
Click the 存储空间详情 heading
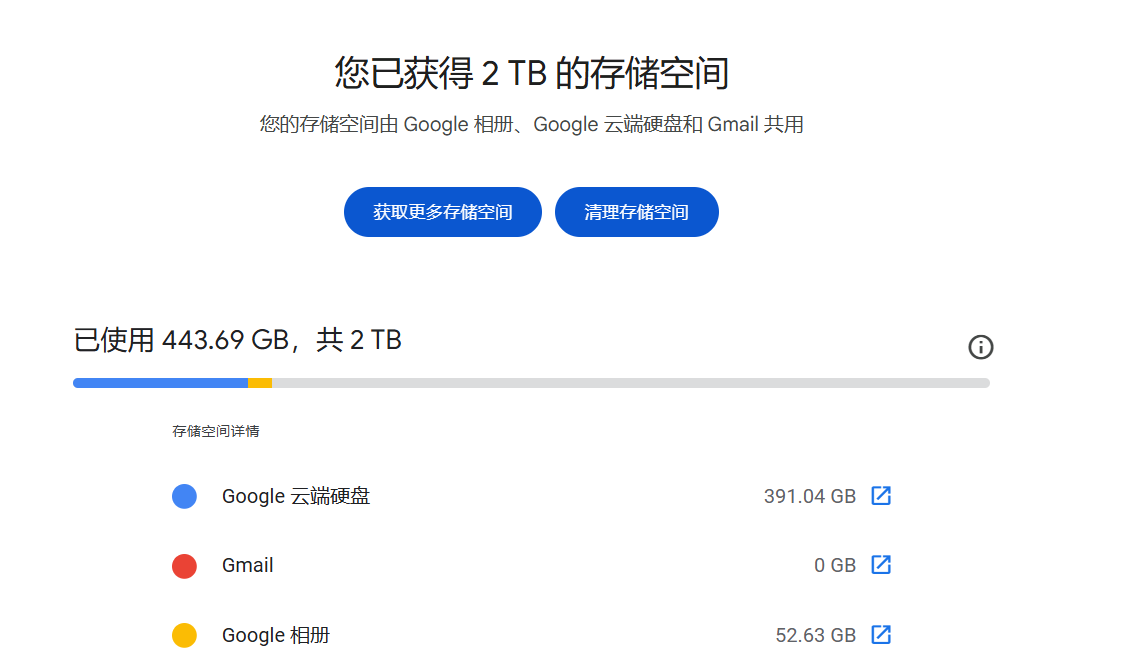point(216,431)
